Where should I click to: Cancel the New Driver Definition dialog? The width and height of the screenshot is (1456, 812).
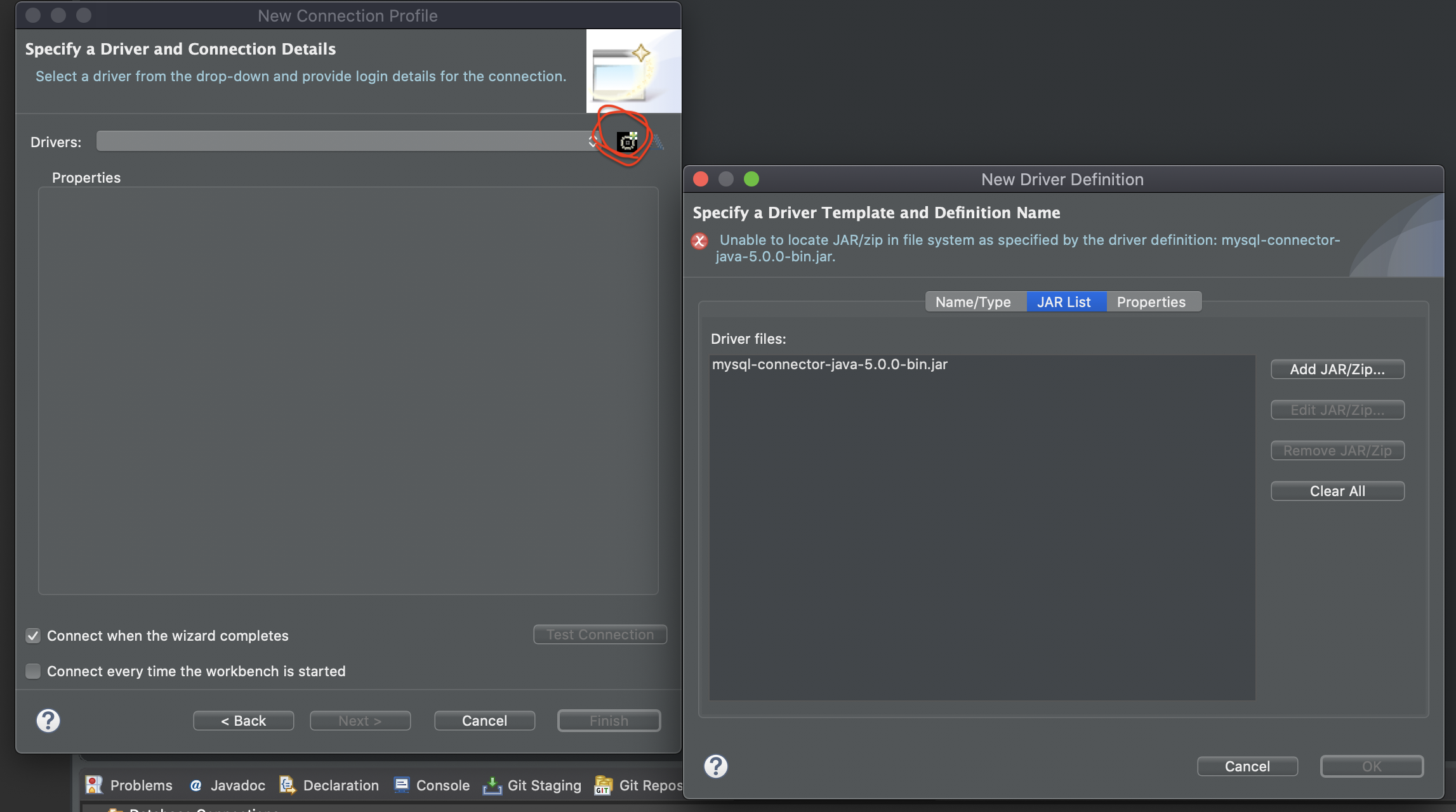click(1247, 766)
